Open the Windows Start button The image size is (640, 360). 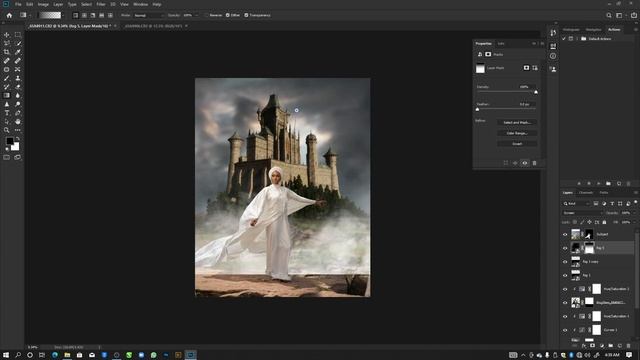(x=6, y=355)
